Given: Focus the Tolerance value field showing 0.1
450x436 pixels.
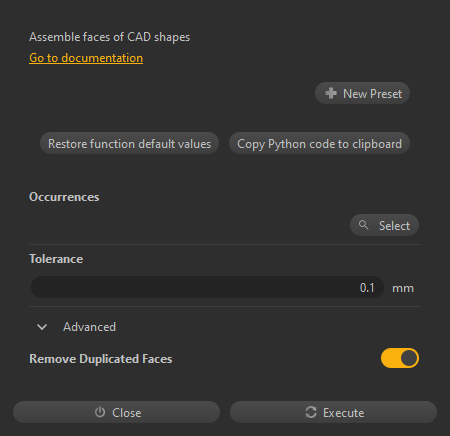Looking at the screenshot, I should (x=207, y=287).
